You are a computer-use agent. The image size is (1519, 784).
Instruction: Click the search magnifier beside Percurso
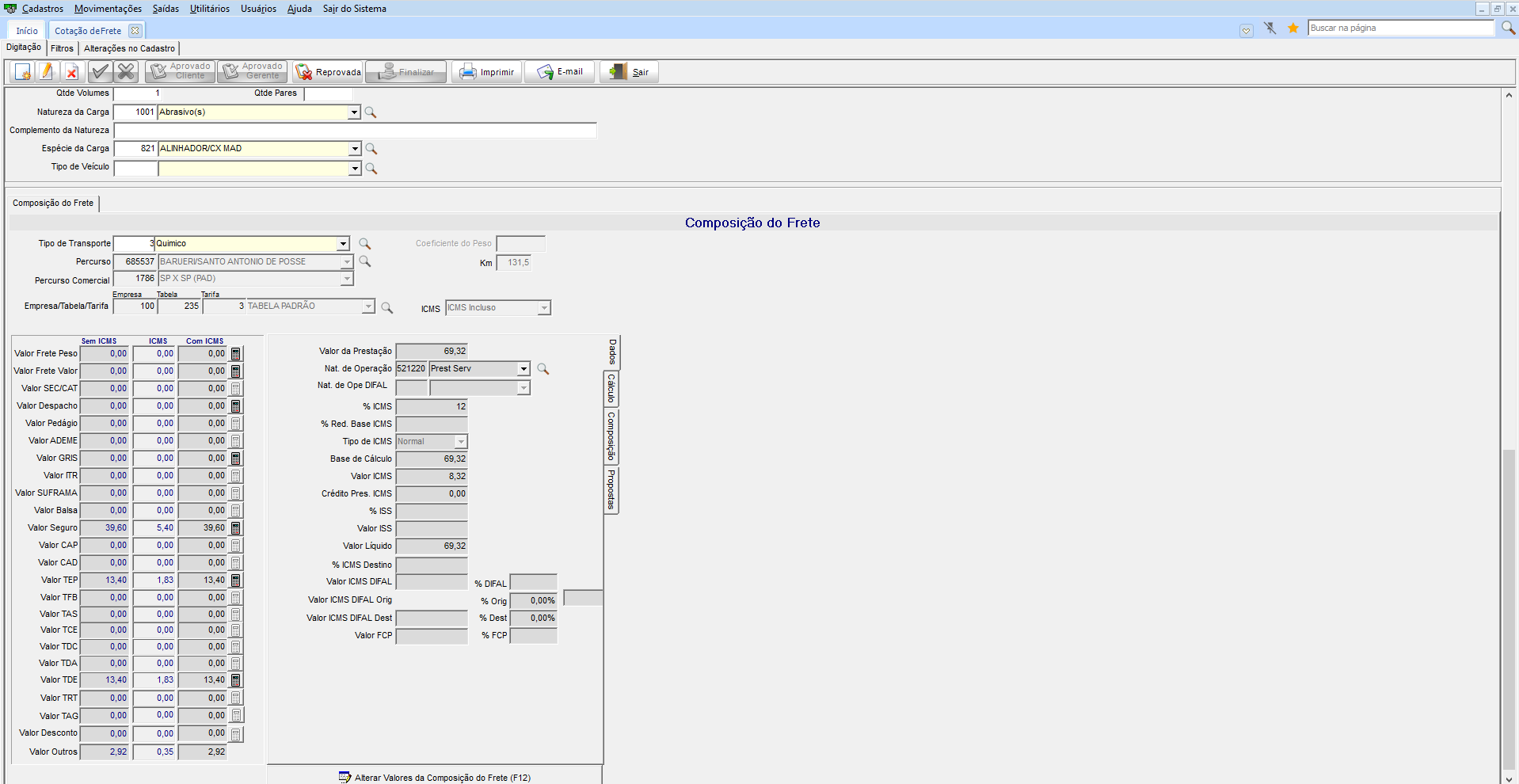[365, 261]
